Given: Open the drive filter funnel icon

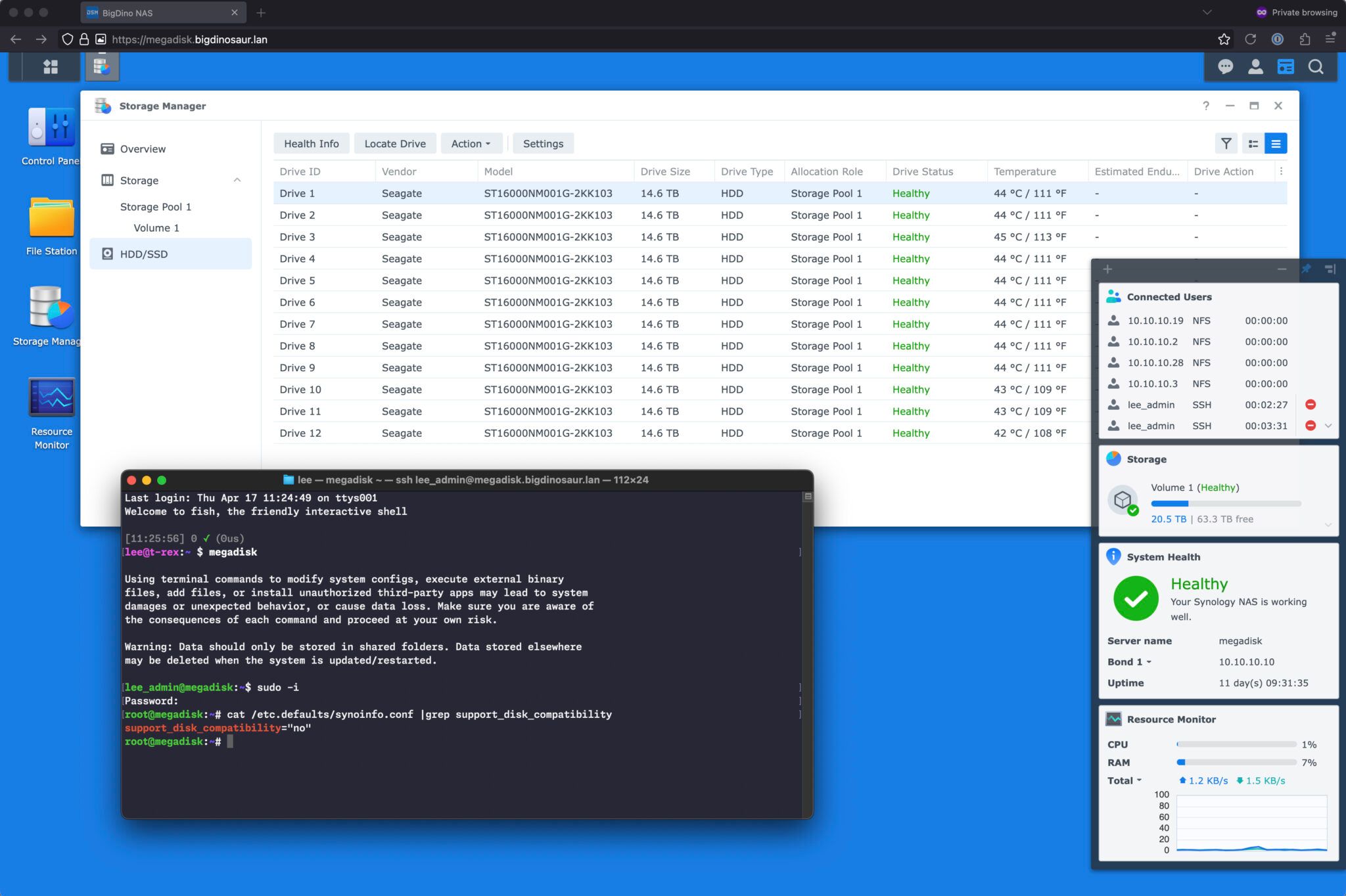Looking at the screenshot, I should (x=1226, y=143).
